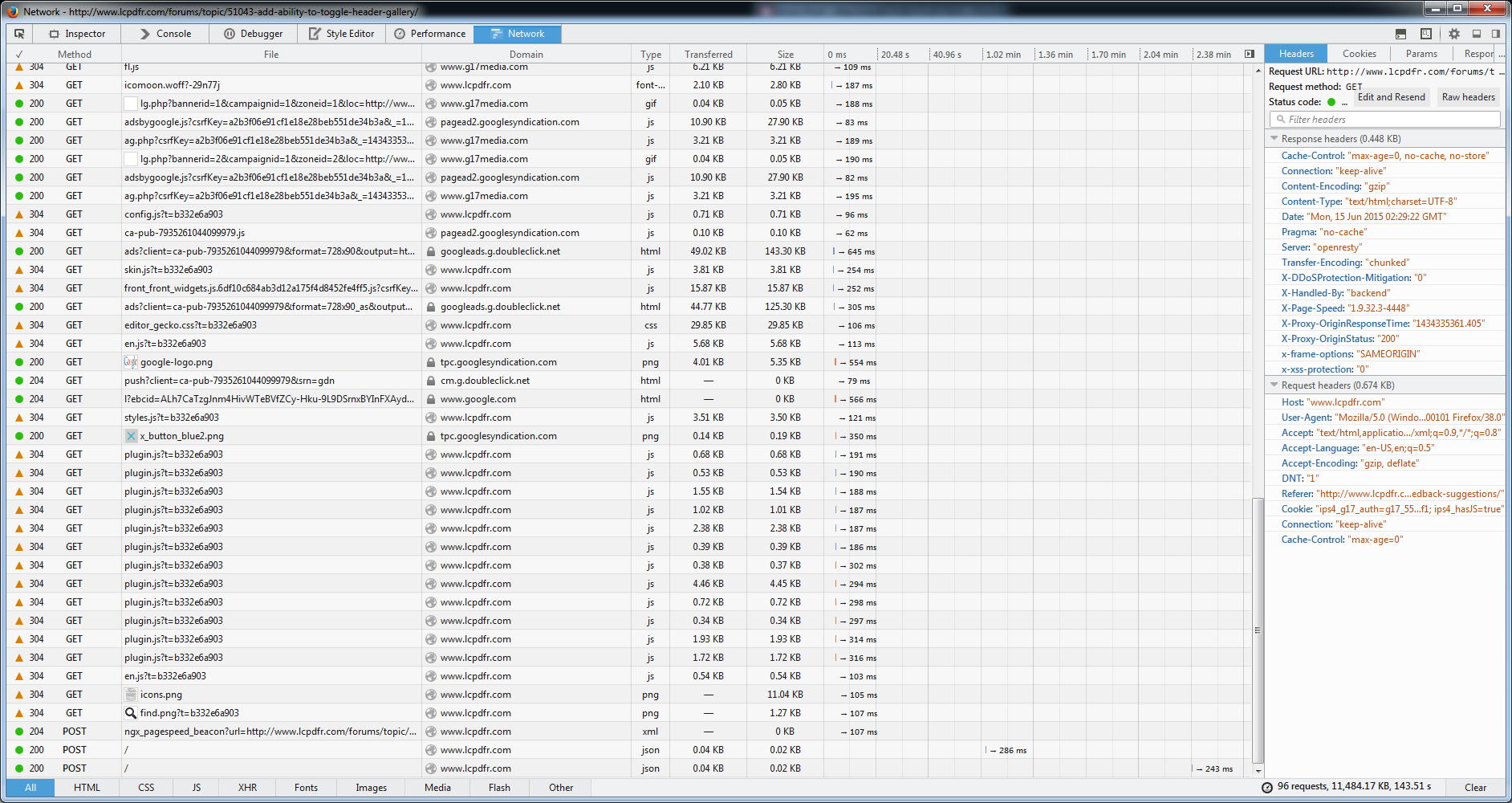Viewport: 1512px width, 803px height.
Task: Toggle the XHR filter button
Action: click(247, 788)
